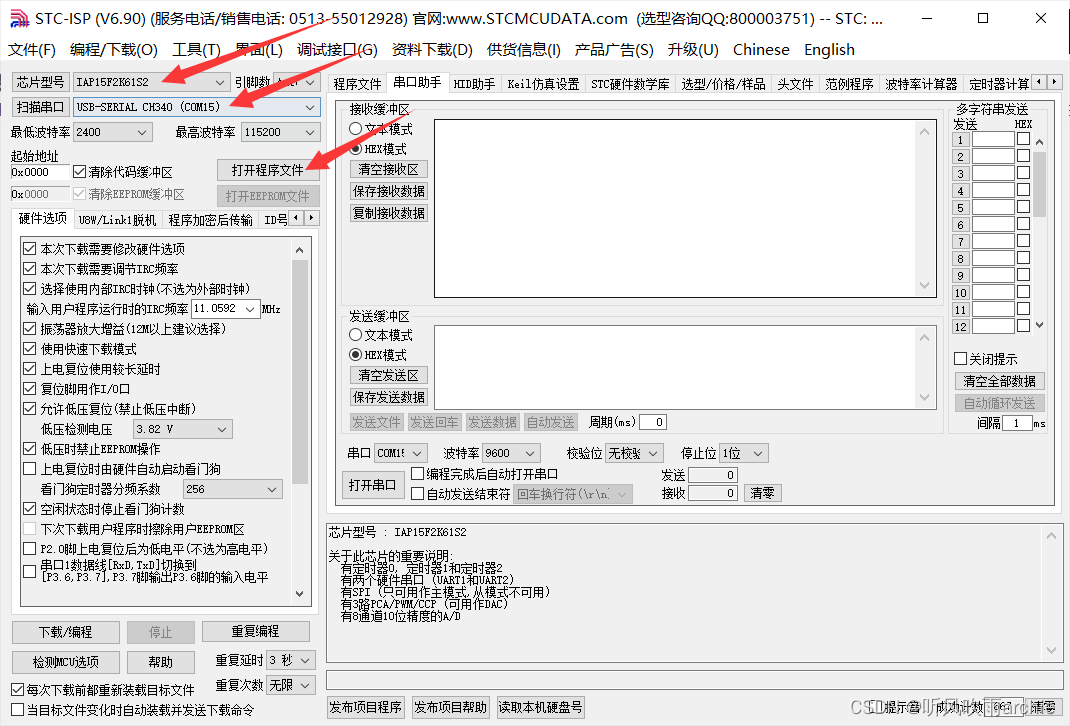Switch to Keil仿真设置 tab
1070x726 pixels.
pos(543,83)
